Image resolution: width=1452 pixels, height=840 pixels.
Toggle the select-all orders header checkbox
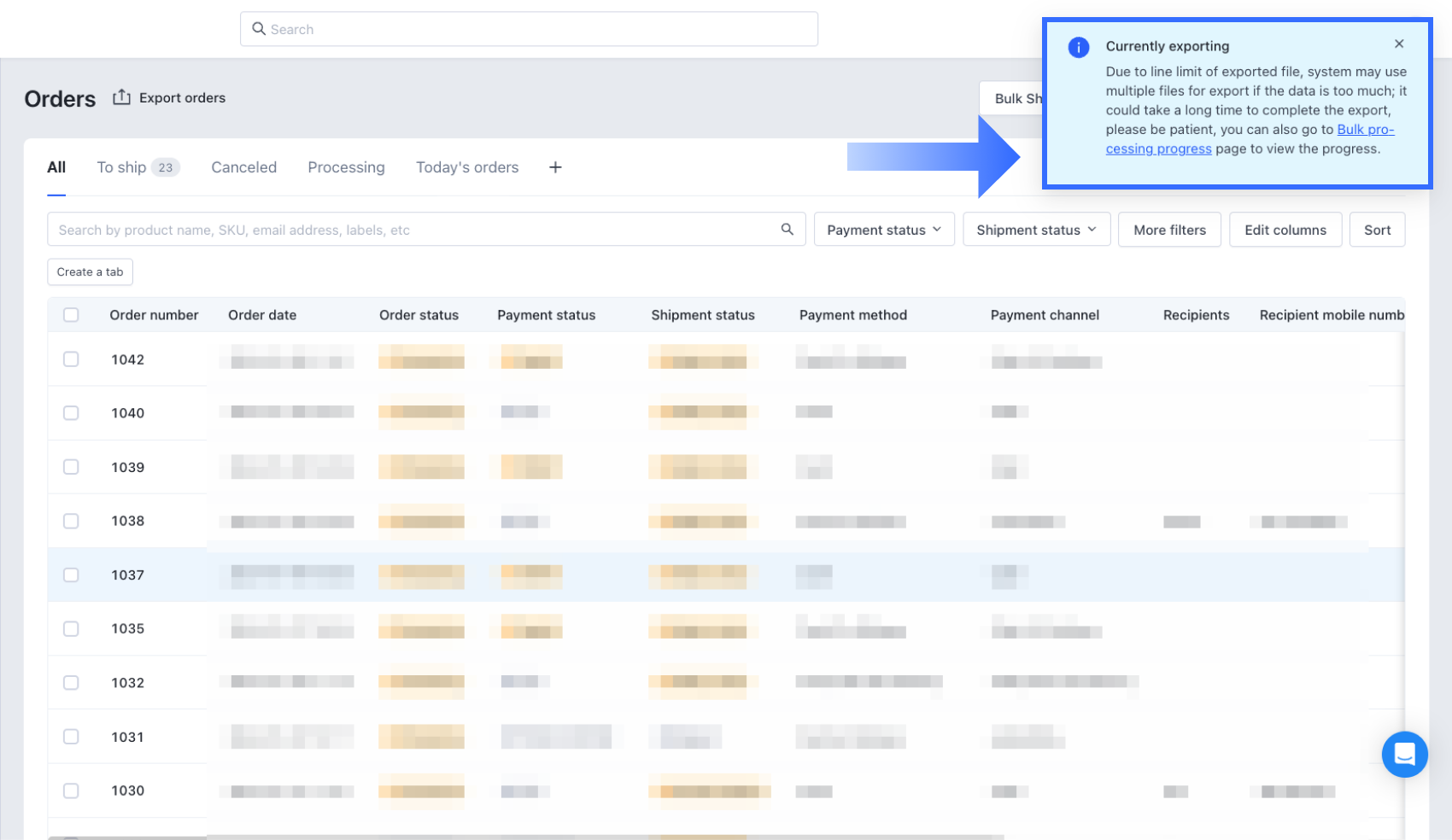click(x=71, y=315)
